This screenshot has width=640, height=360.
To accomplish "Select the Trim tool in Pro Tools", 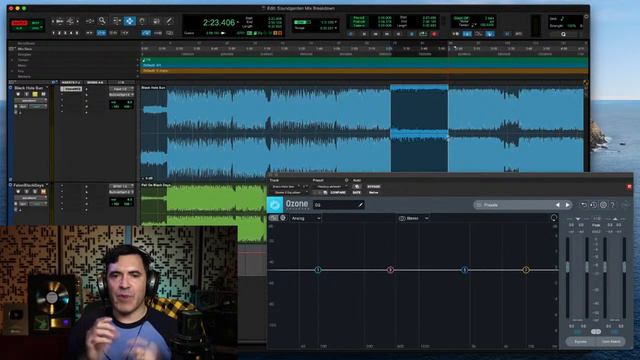I will [117, 21].
